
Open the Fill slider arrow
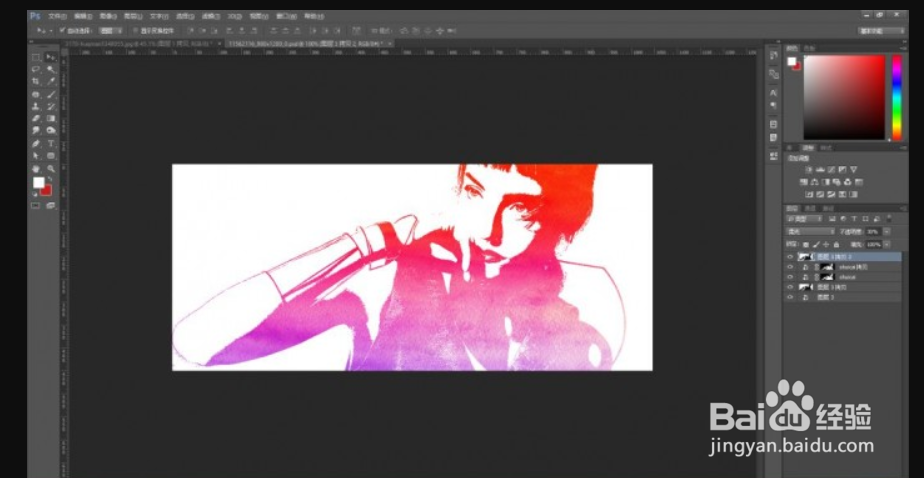click(887, 244)
